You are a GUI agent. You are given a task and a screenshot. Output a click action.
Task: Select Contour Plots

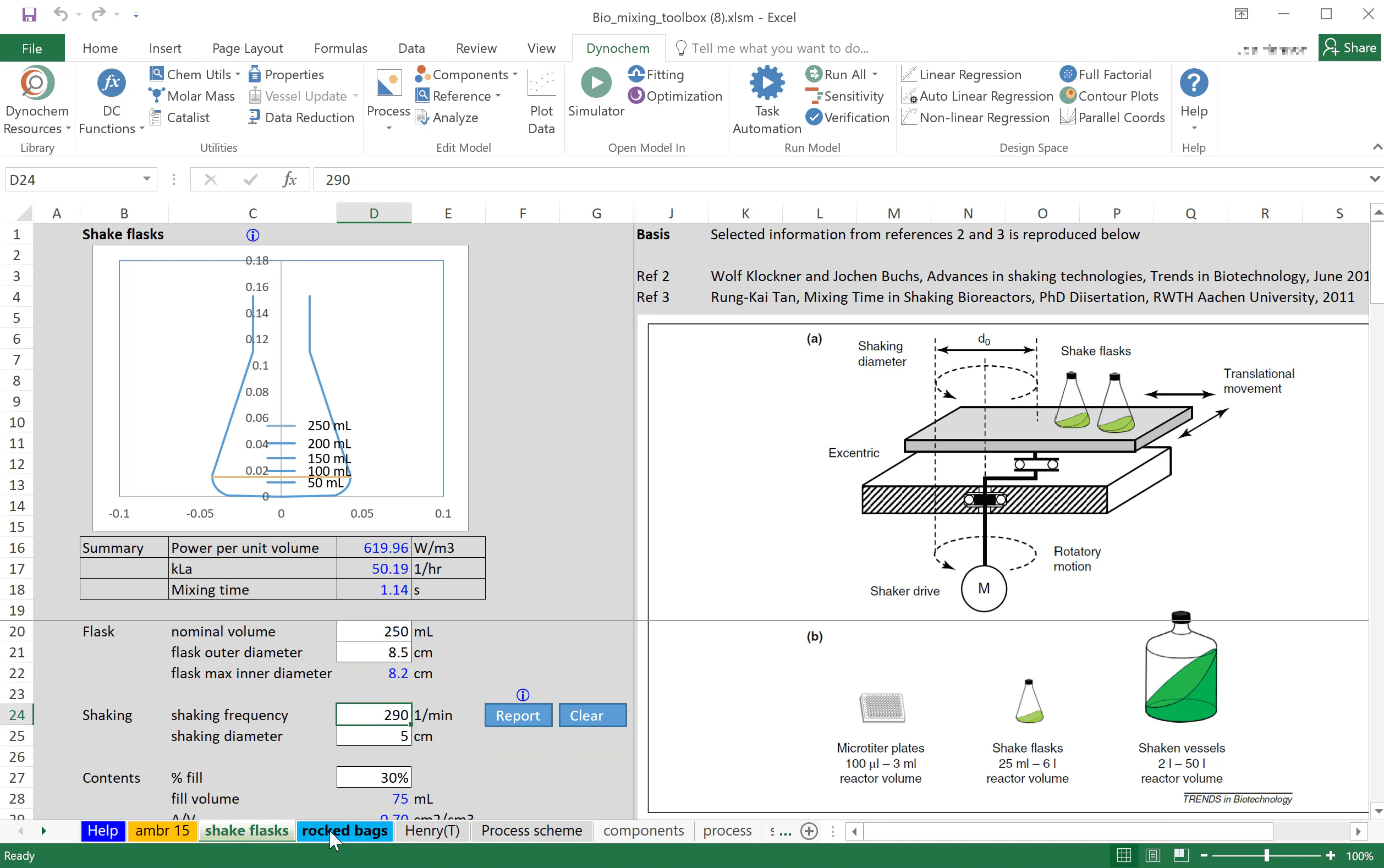coord(1109,96)
